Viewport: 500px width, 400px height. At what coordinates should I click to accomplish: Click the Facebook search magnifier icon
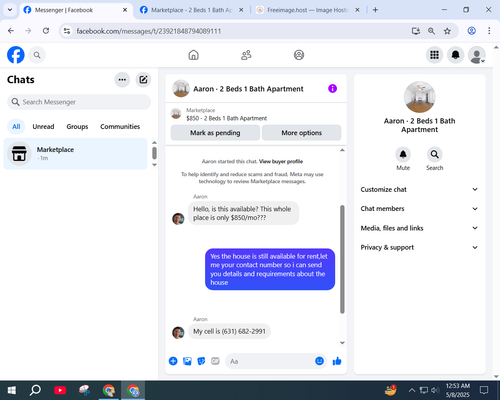coord(37,55)
